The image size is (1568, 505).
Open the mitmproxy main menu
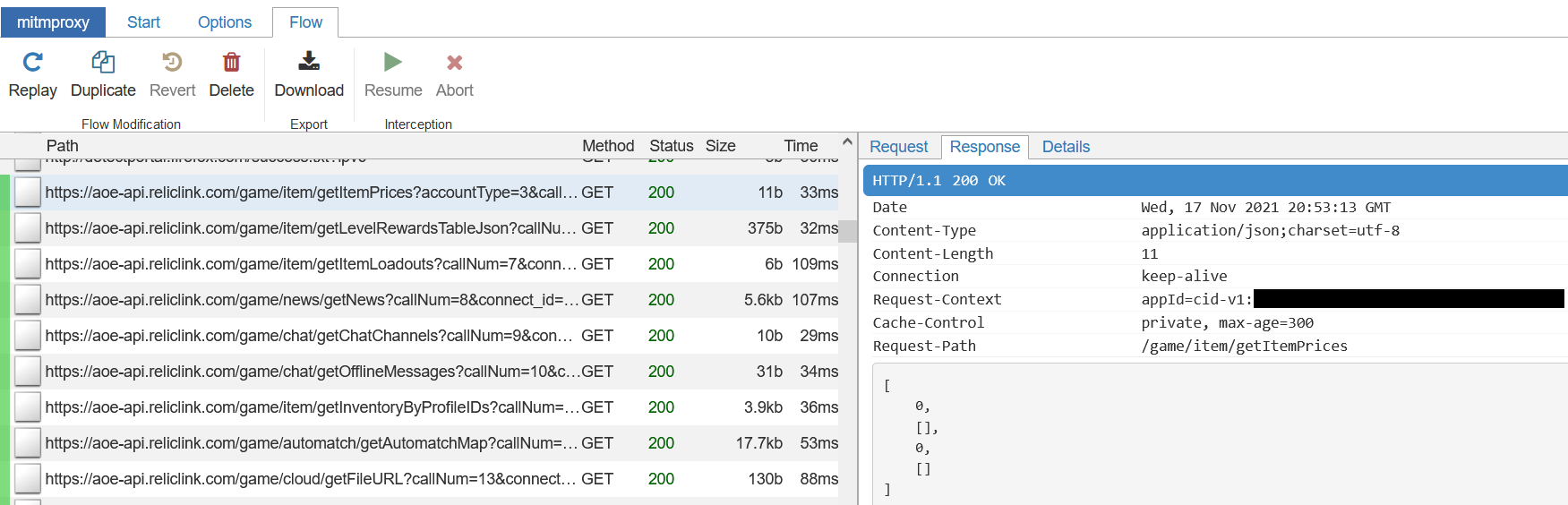pyautogui.click(x=53, y=22)
